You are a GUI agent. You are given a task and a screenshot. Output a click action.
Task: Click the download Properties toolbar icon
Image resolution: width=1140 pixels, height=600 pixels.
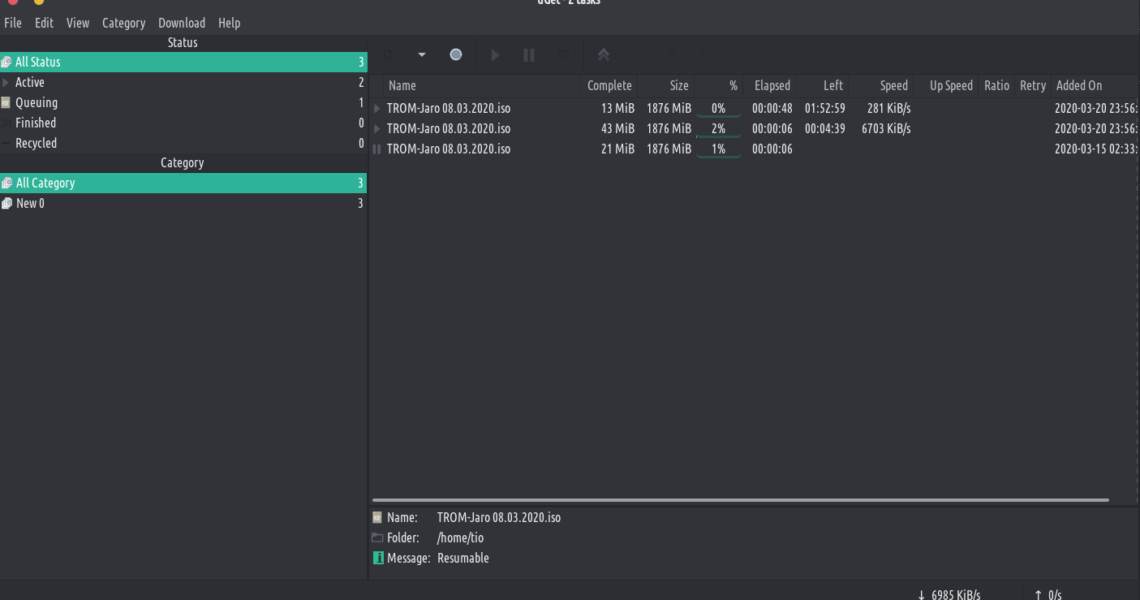(x=565, y=55)
